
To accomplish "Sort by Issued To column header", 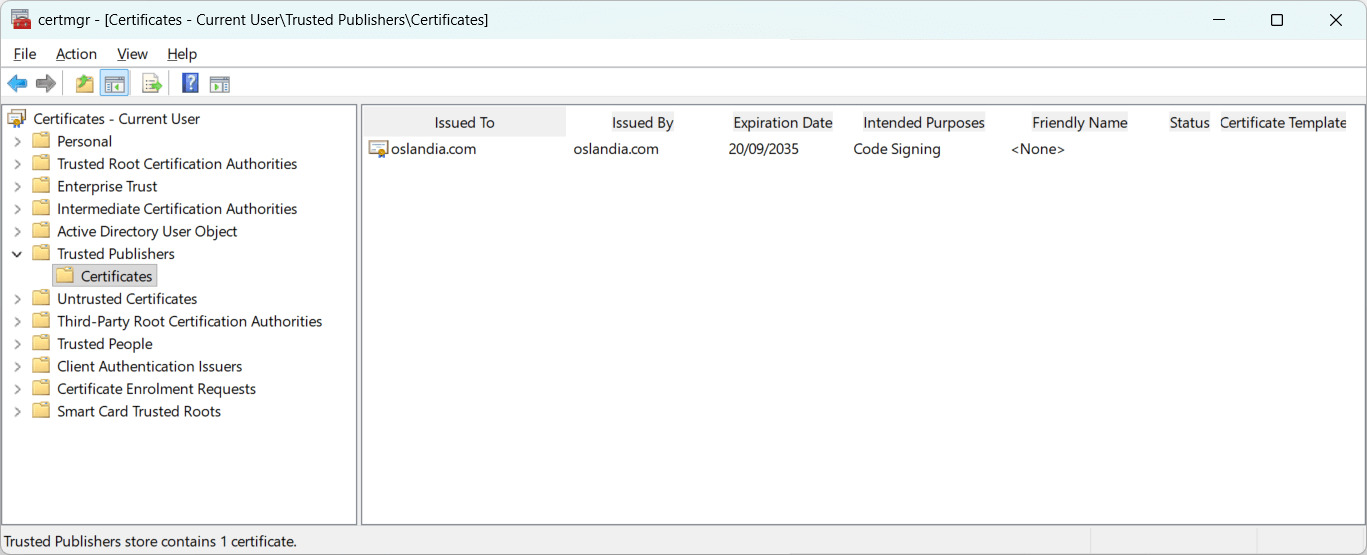I will 464,123.
